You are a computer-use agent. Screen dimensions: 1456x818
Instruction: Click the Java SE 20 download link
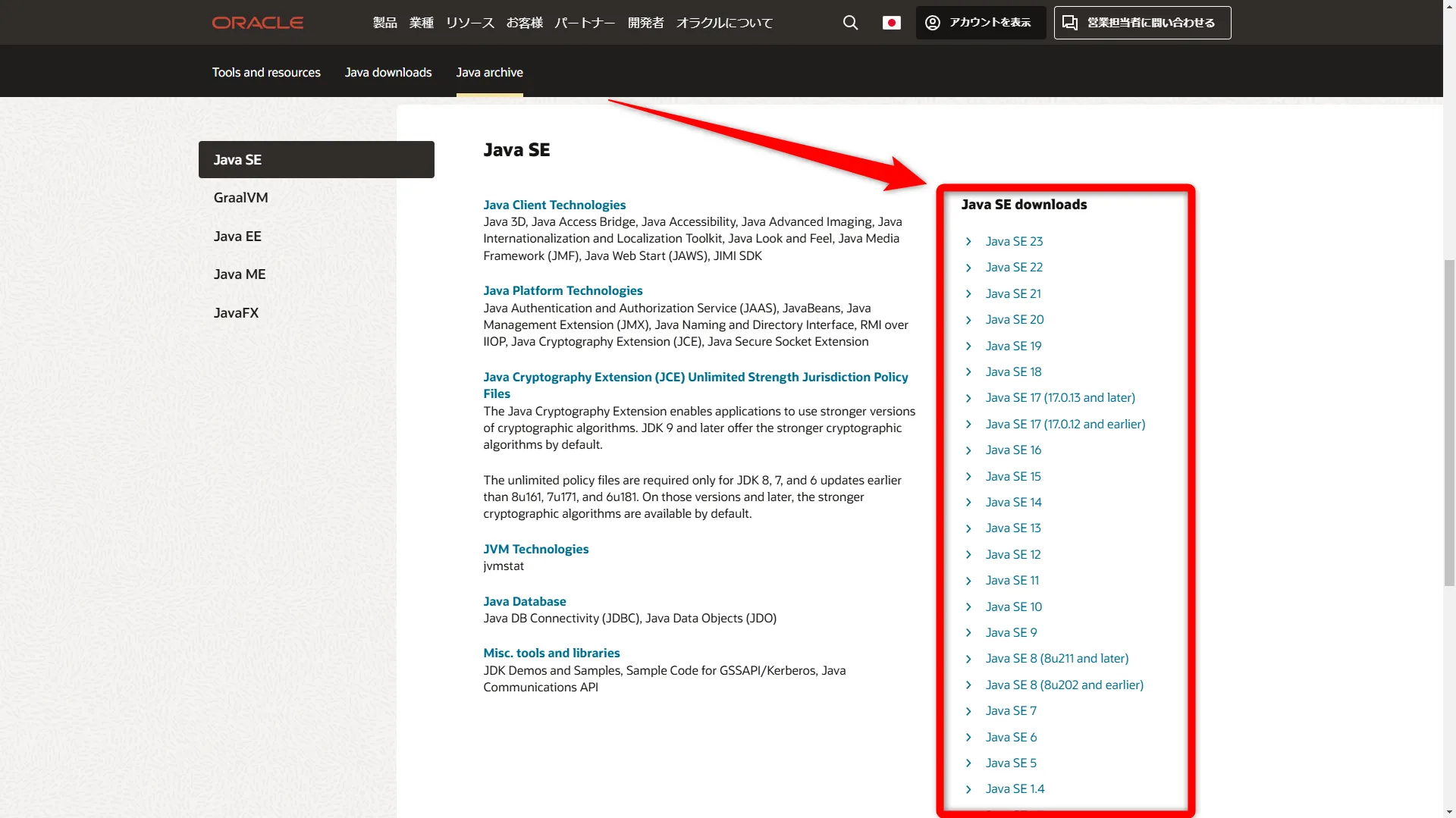coord(1015,319)
